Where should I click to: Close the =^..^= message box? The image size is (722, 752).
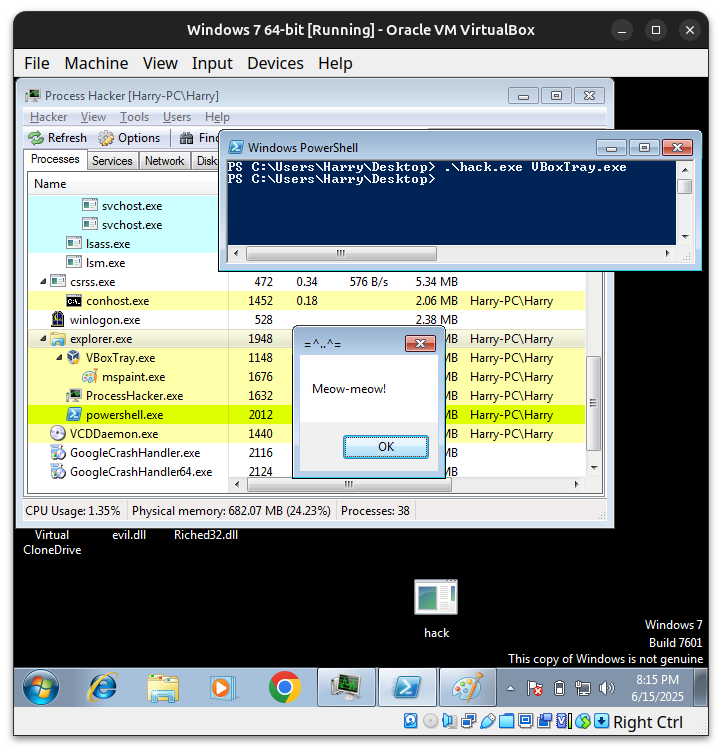pyautogui.click(x=420, y=343)
